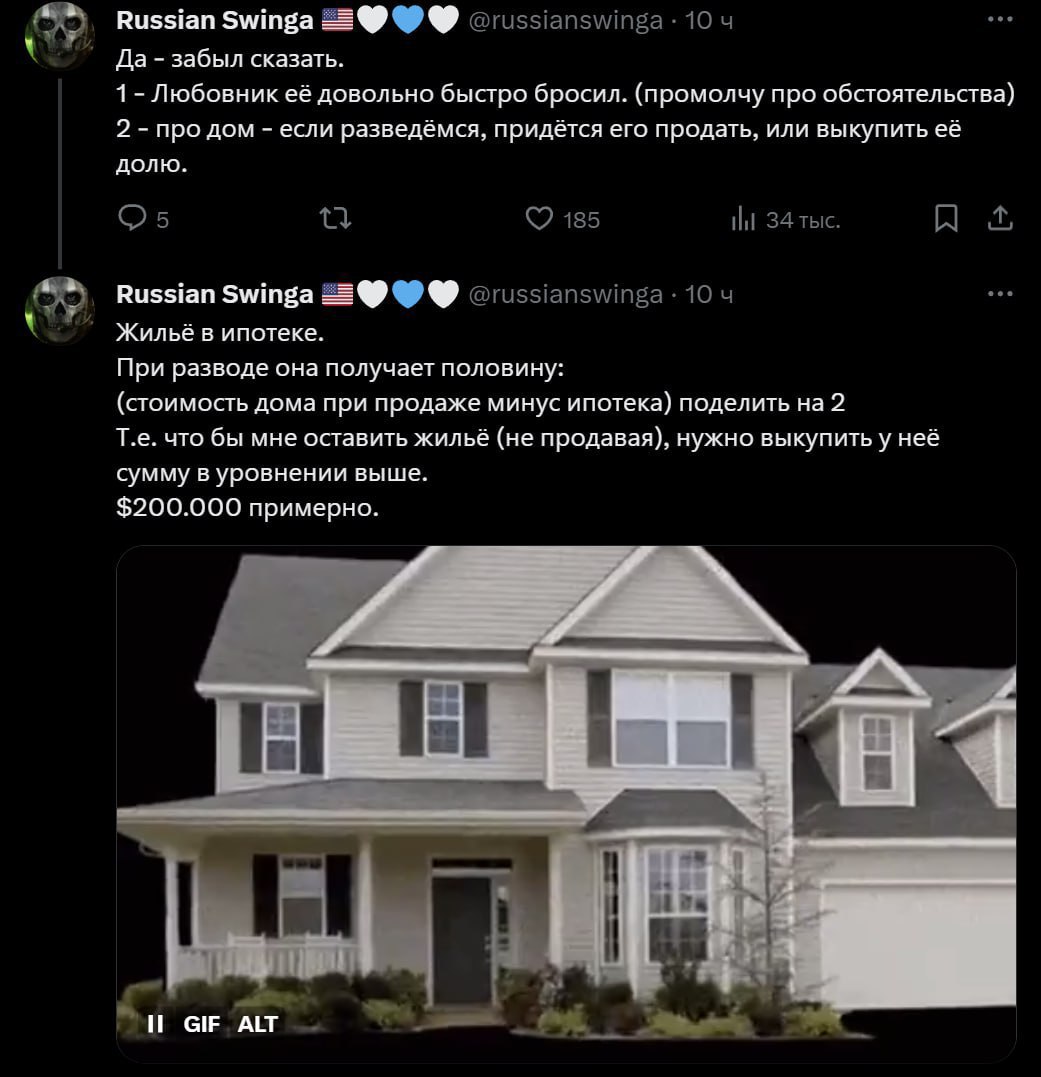Click @russianswinga handle on first tweet
Viewport: 1041px width, 1077px height.
[x=566, y=21]
